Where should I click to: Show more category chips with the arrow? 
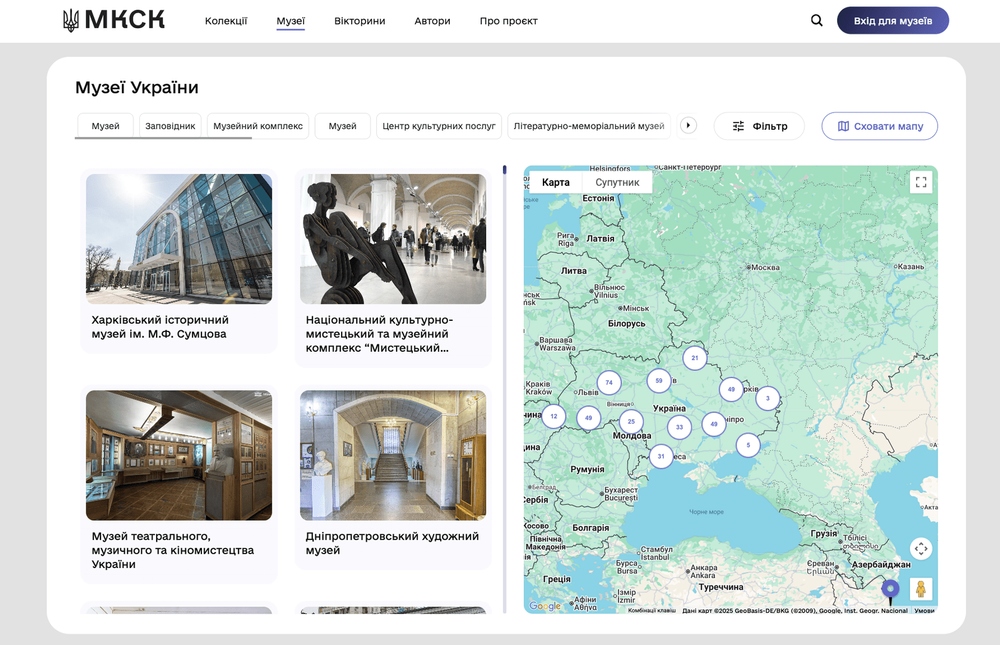tap(688, 126)
